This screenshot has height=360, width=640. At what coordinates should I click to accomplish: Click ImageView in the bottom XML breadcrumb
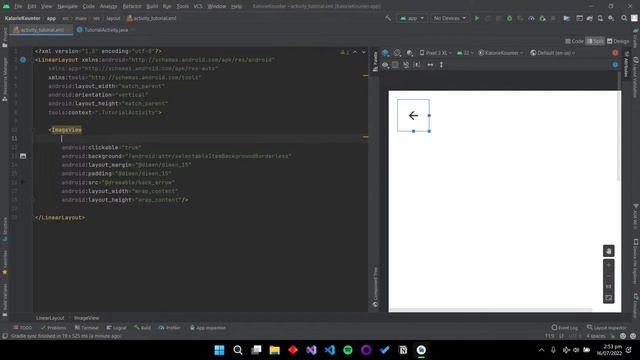click(86, 318)
